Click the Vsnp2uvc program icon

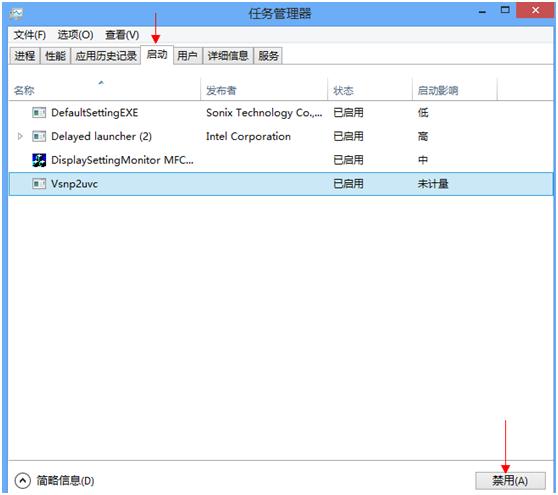39,184
